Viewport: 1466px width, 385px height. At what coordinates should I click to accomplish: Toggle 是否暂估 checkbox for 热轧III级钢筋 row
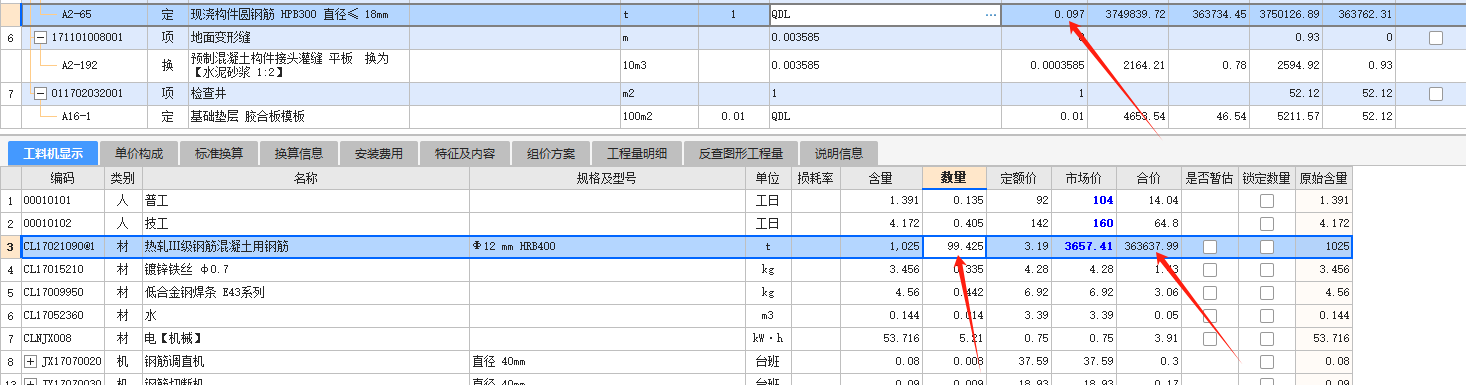point(1210,246)
